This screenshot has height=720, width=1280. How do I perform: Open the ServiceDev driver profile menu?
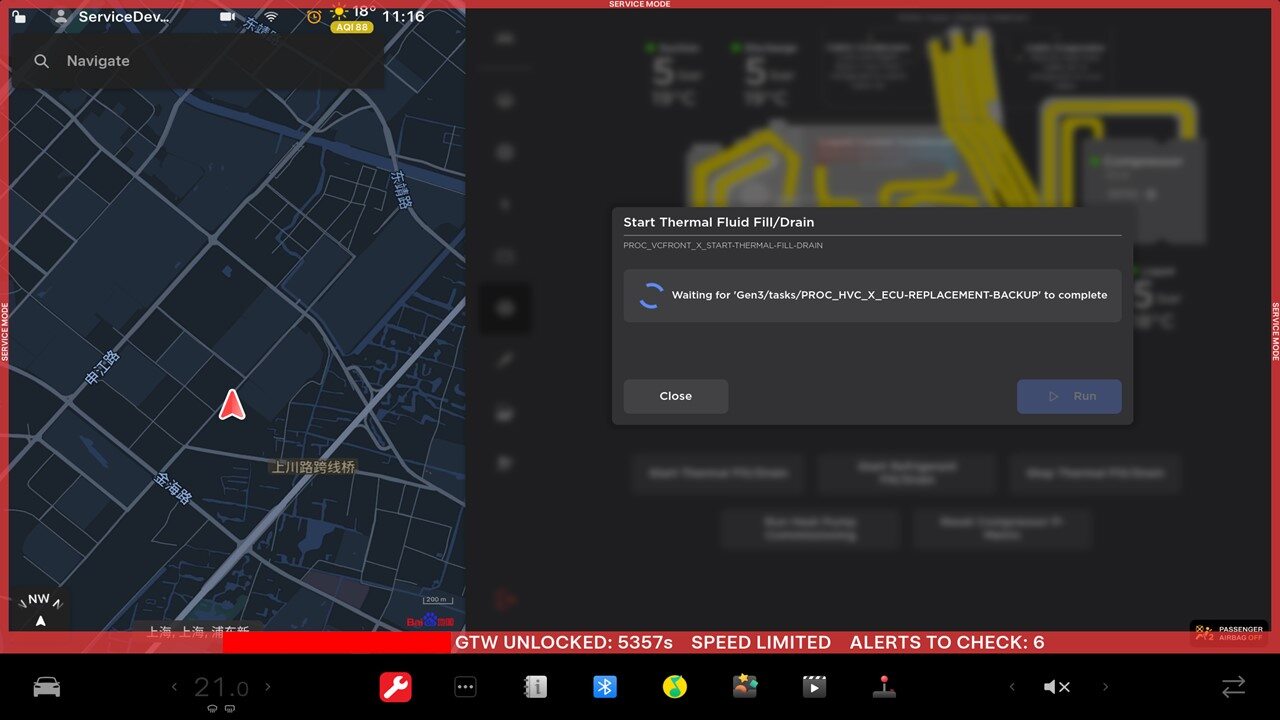115,17
